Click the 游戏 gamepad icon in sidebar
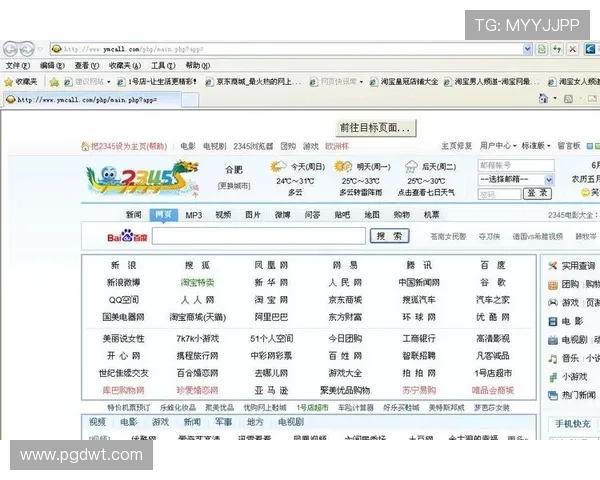The height and width of the screenshot is (480, 600). (553, 302)
